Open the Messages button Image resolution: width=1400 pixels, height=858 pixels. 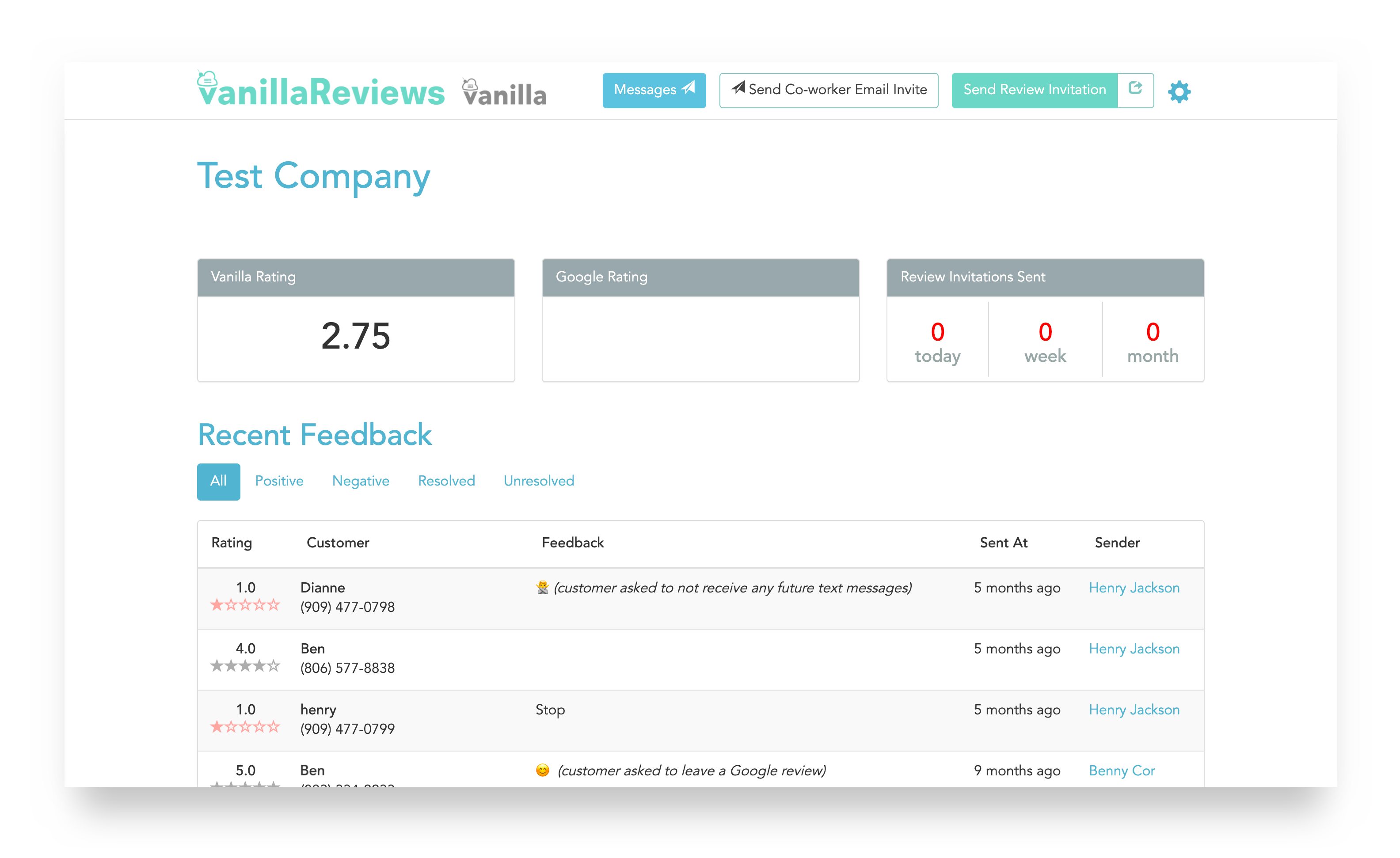654,90
